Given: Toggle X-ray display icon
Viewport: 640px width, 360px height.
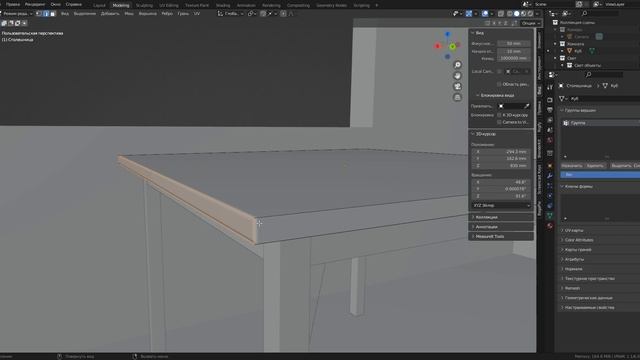Looking at the screenshot, I should (501, 13).
